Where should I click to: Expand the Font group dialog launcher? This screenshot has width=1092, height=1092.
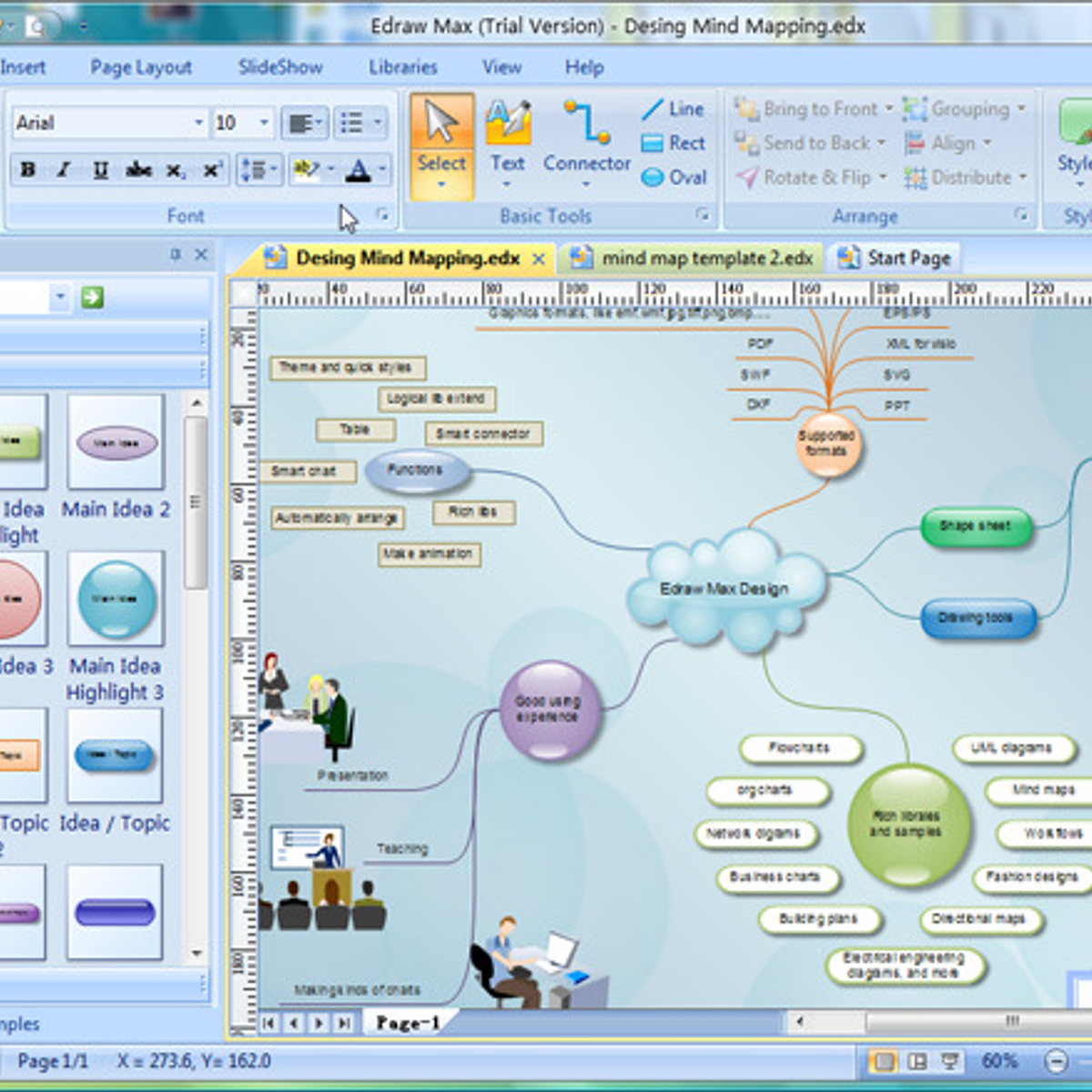coord(383,215)
